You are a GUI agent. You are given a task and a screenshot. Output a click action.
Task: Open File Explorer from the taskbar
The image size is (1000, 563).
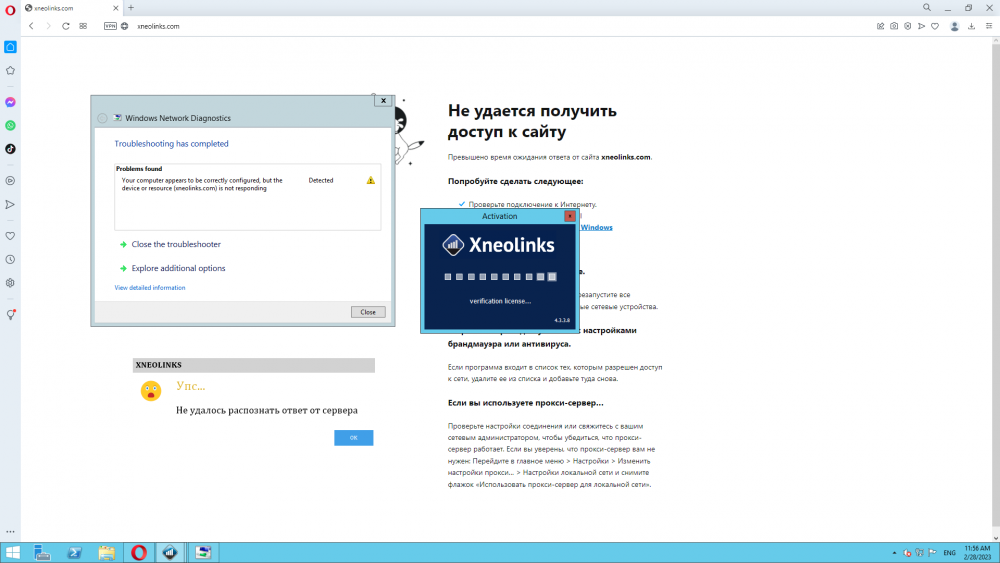pos(107,552)
